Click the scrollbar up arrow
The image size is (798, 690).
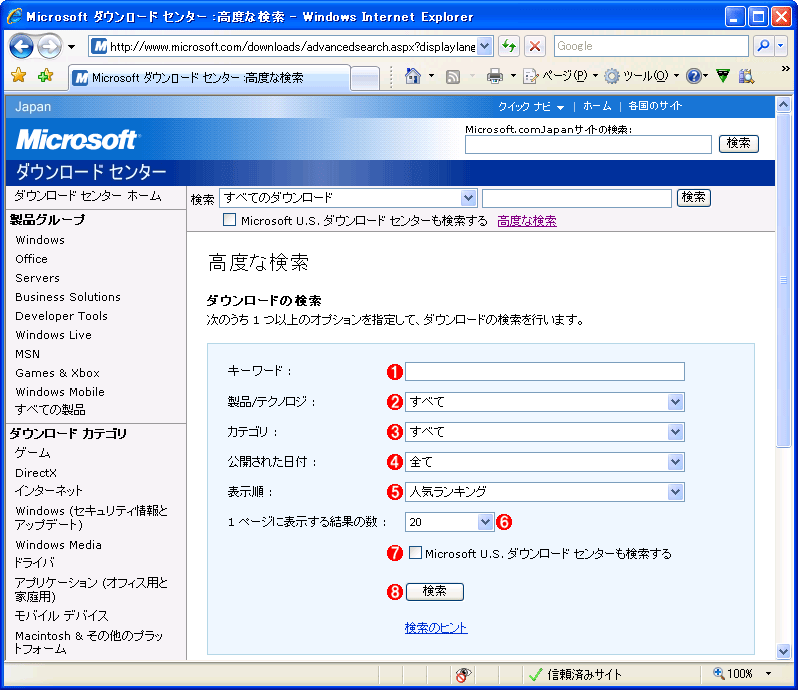click(783, 105)
